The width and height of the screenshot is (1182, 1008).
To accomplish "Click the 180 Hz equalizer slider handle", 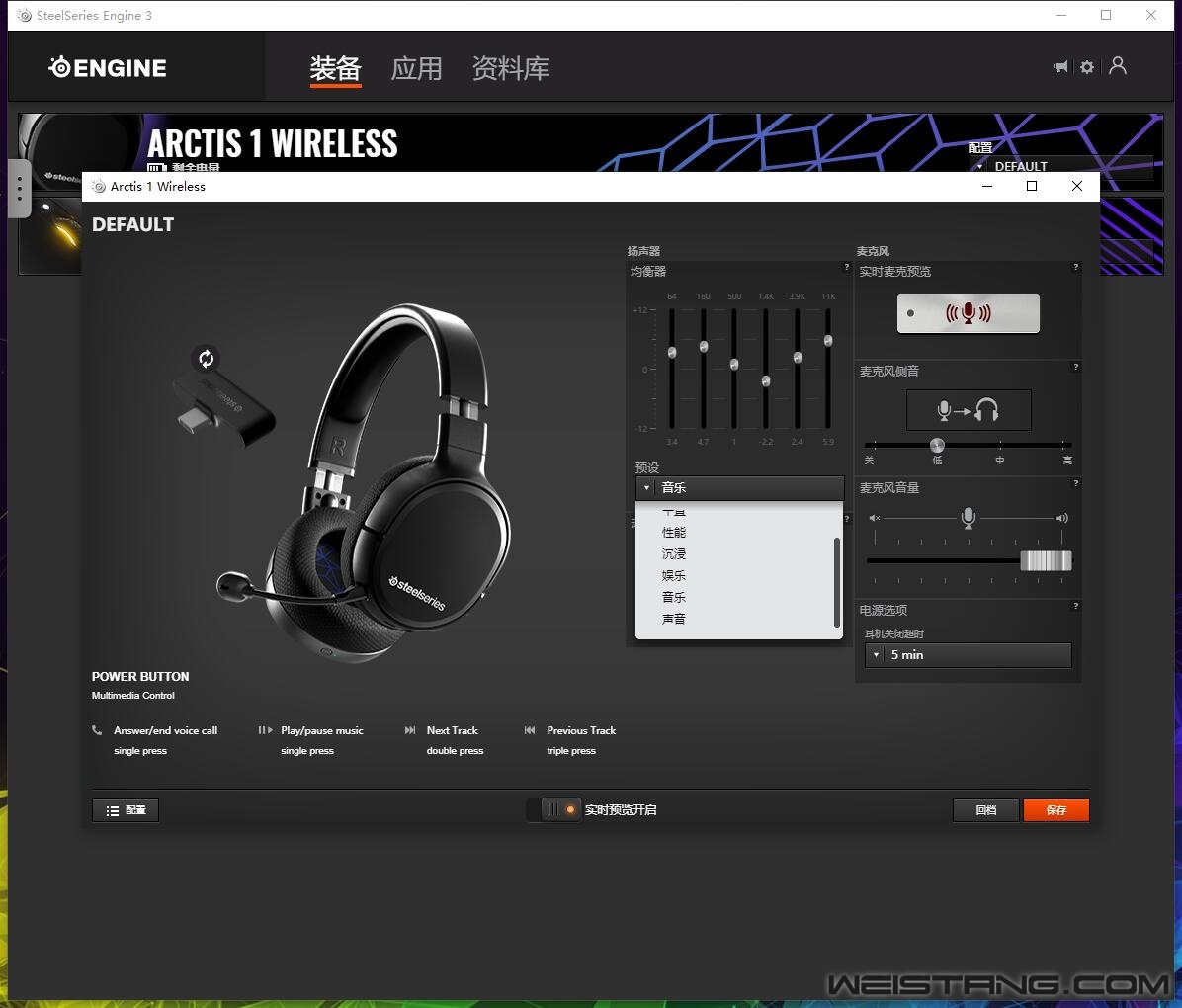I will [704, 347].
